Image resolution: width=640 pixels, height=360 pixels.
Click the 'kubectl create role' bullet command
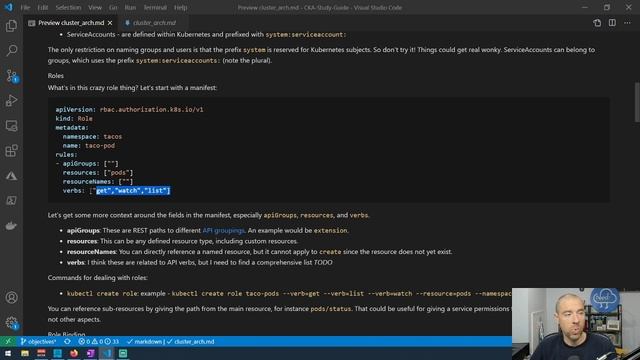pos(102,293)
